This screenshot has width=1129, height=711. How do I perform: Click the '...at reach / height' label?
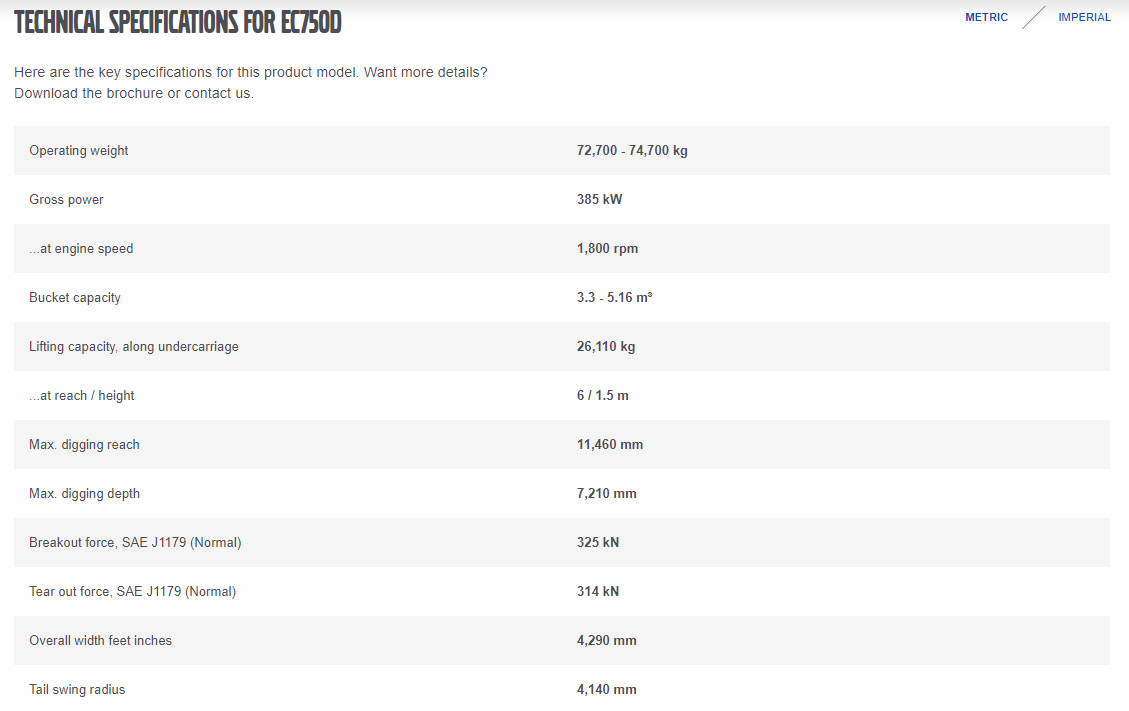82,396
